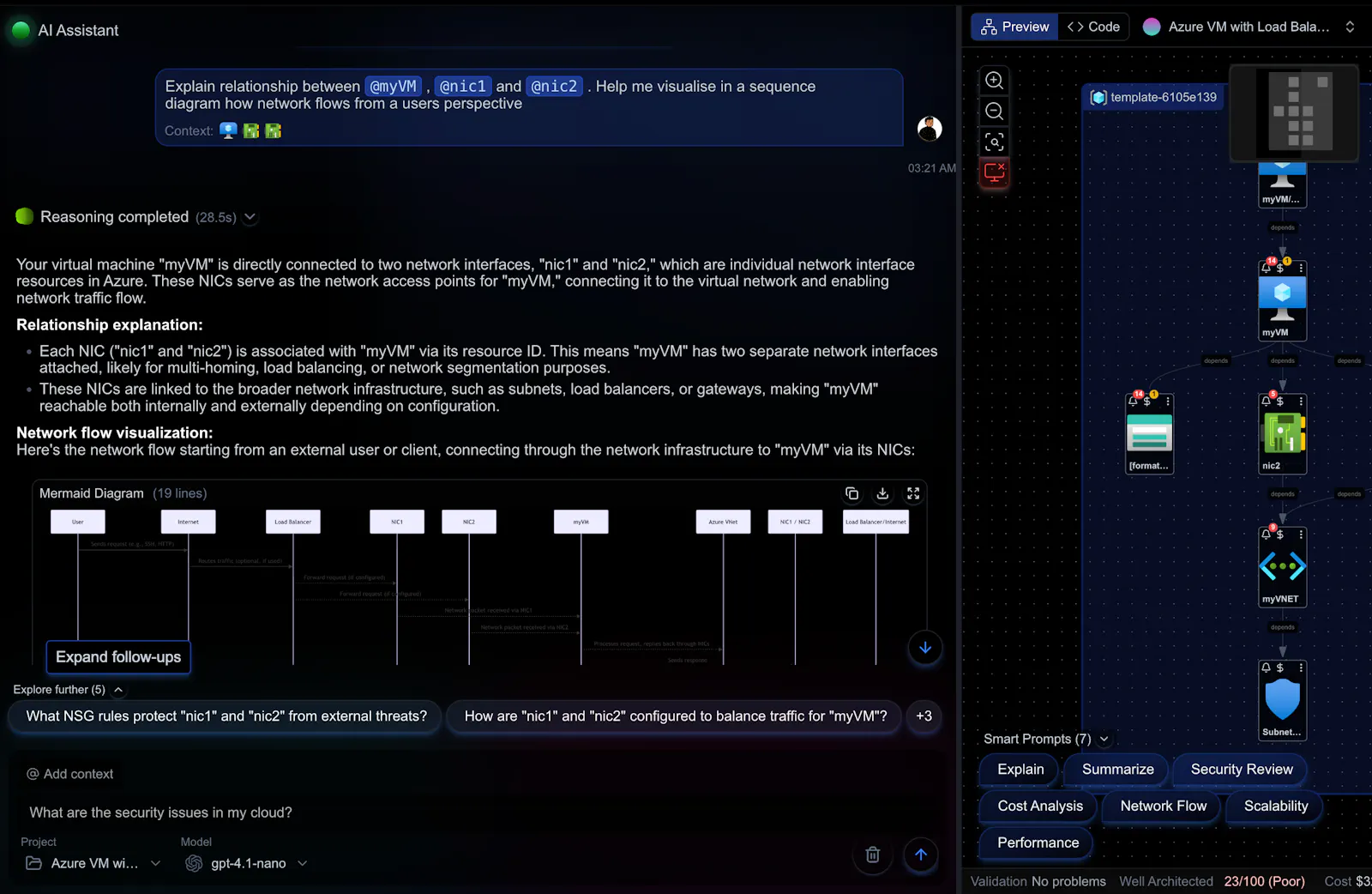Click the minimap thumbnail of the canvas
This screenshot has height=894, width=1372.
(x=1294, y=112)
